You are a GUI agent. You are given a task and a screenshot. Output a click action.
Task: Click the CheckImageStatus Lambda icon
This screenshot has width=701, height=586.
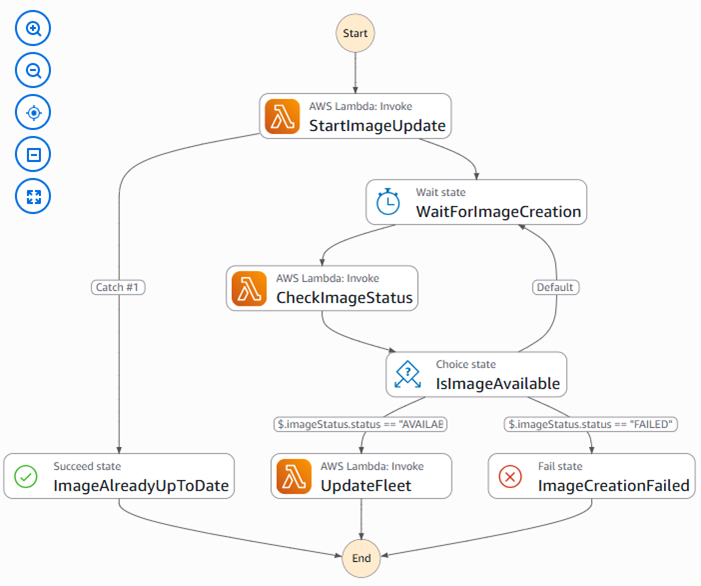[250, 288]
